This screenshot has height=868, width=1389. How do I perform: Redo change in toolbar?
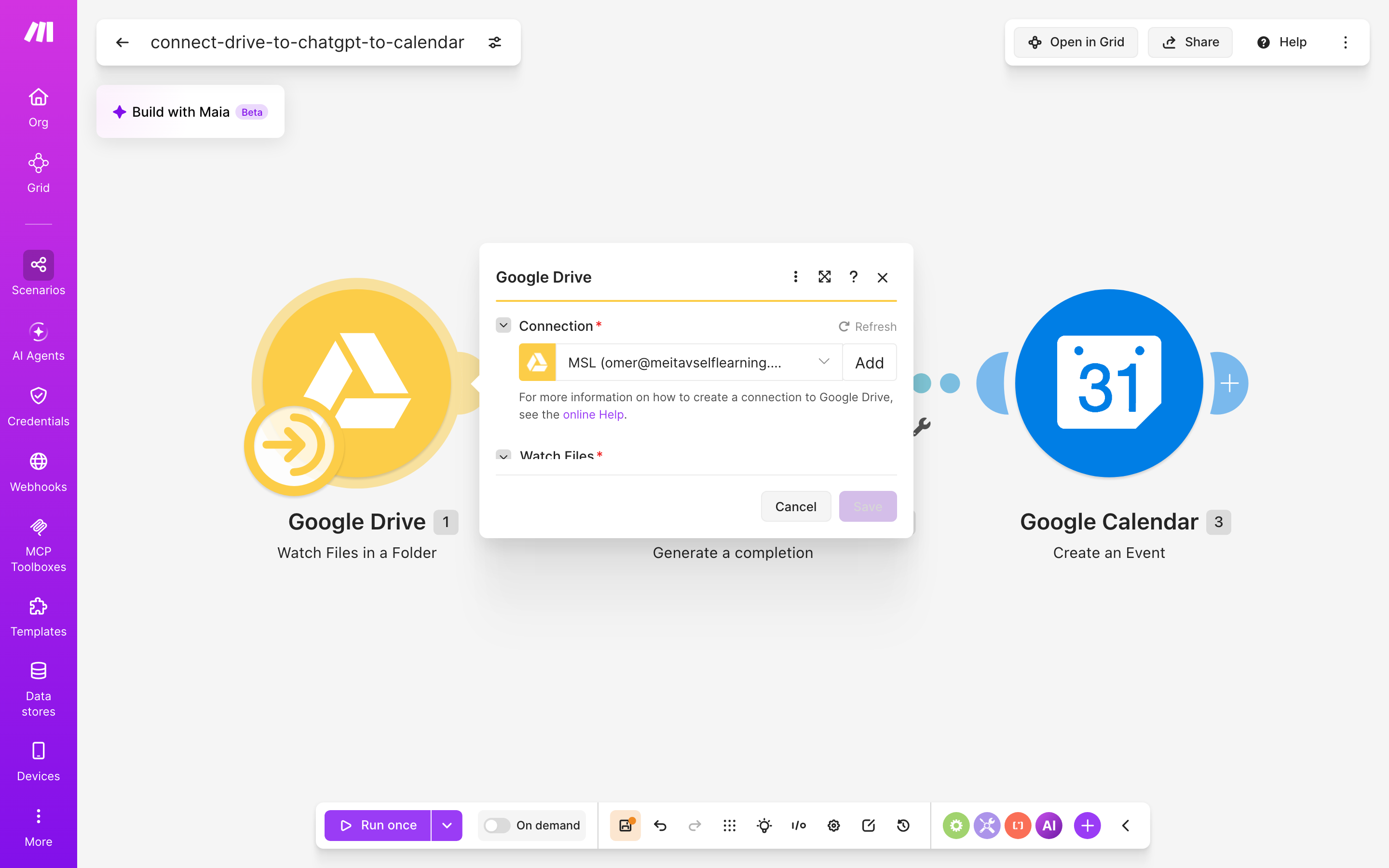694,825
